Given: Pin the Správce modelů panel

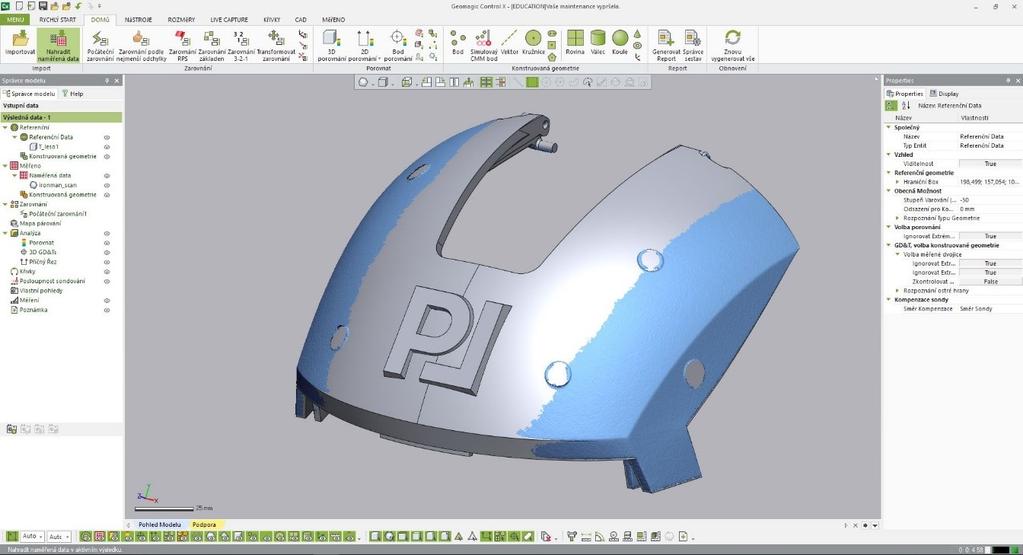Looking at the screenshot, I should [x=107, y=80].
